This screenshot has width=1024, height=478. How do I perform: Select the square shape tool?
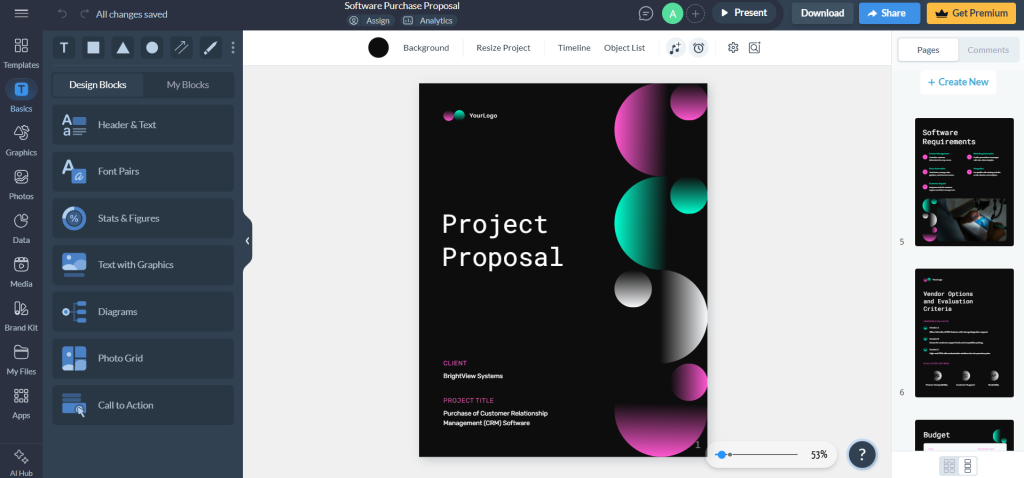(93, 48)
